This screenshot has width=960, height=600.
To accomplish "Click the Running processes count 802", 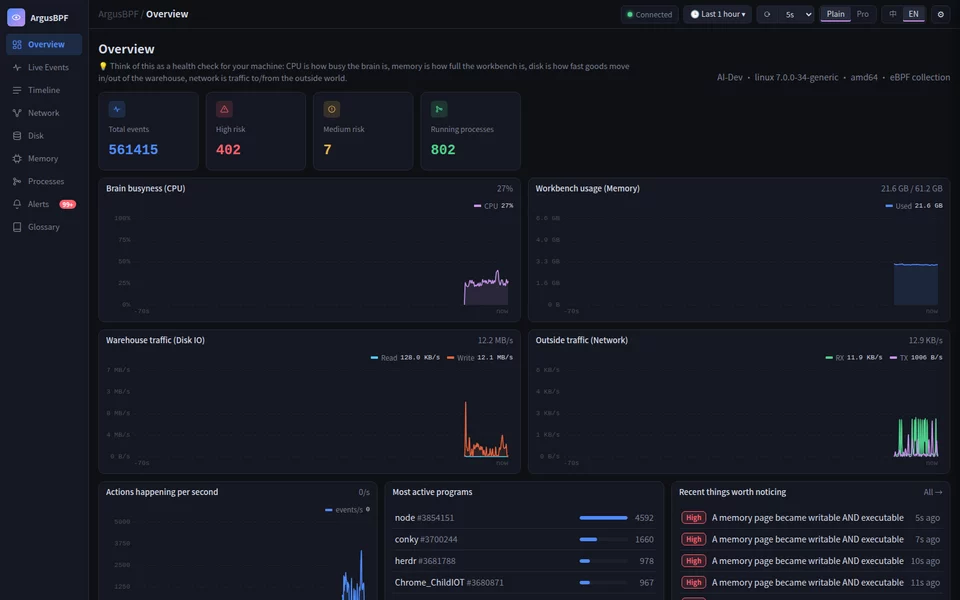I will tap(443, 149).
